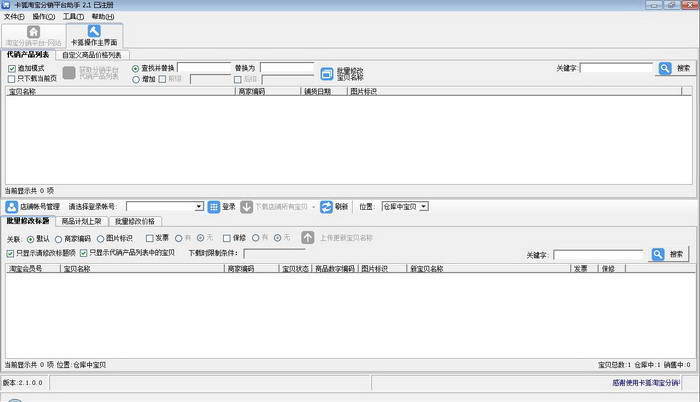
Task: Open the 工具(T) menu
Action: coord(73,17)
